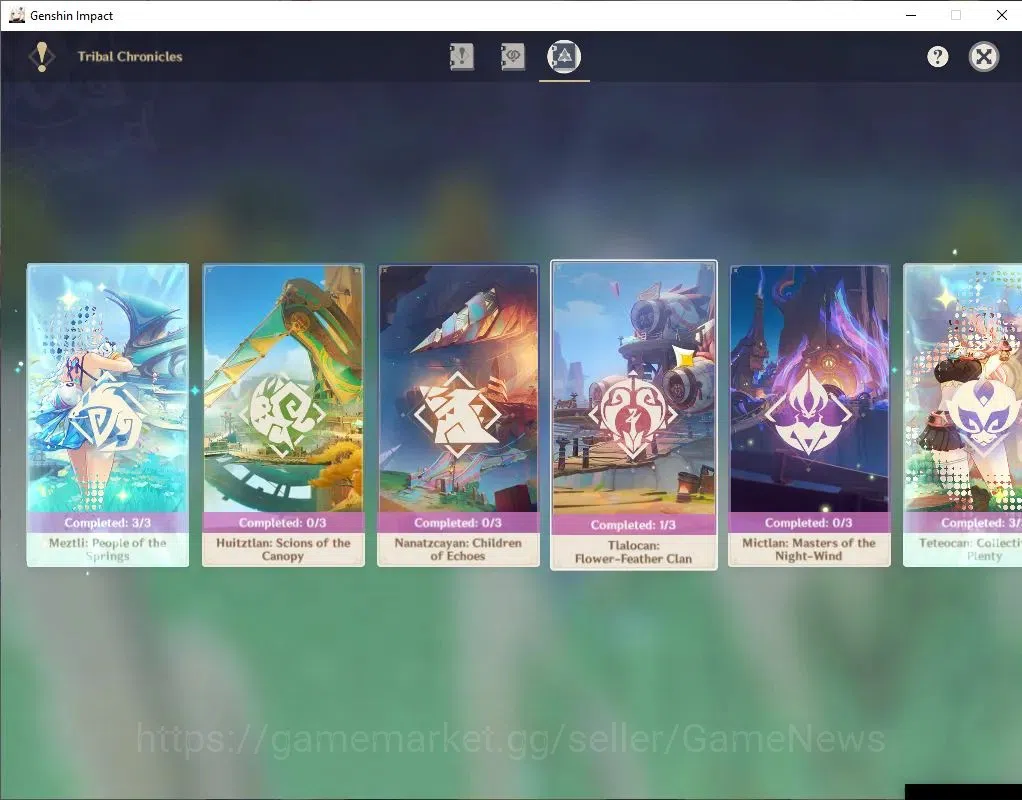
Task: Close the Tribal Chronicles menu
Action: click(x=984, y=57)
